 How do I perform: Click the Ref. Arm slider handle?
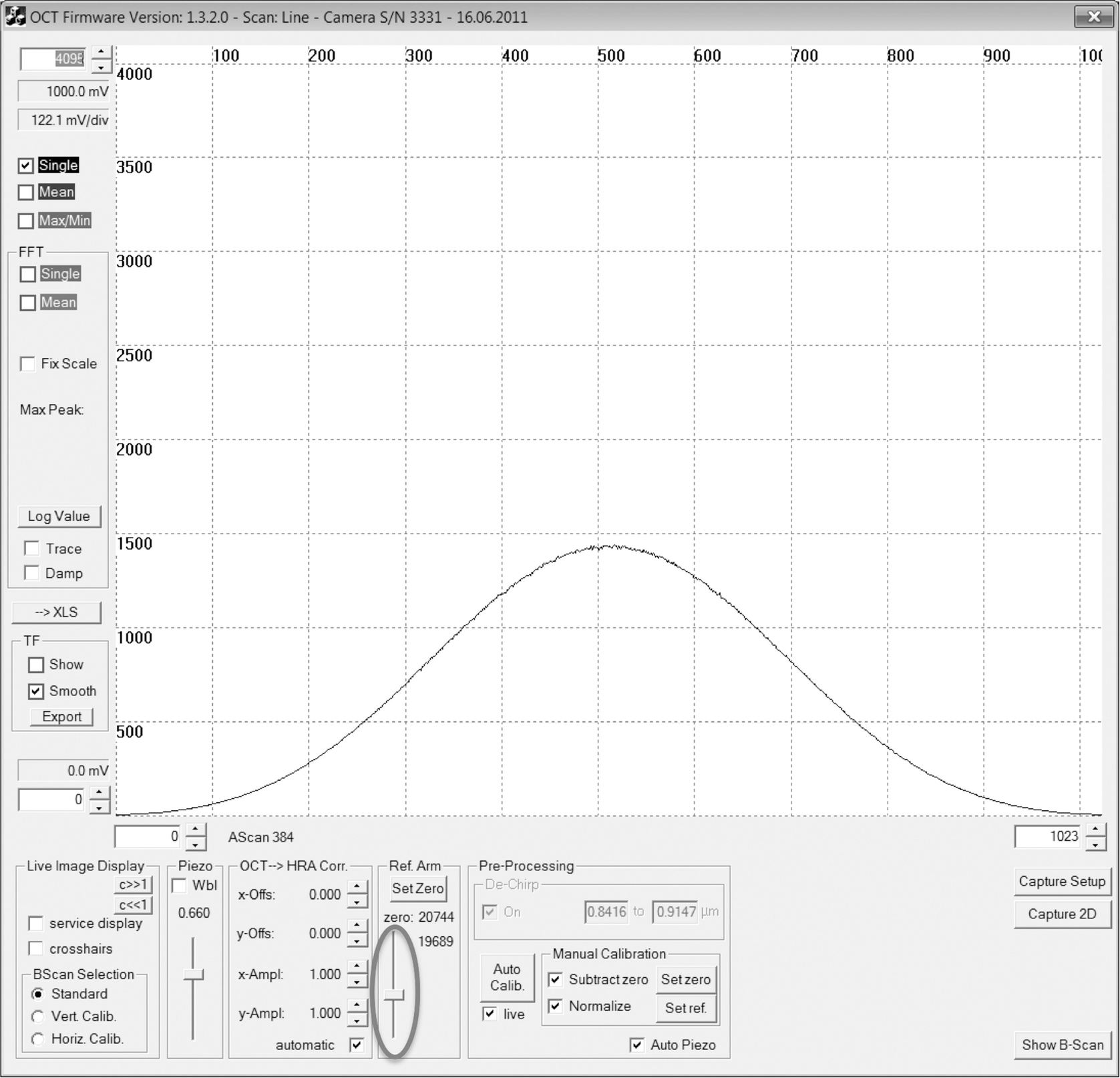[394, 996]
